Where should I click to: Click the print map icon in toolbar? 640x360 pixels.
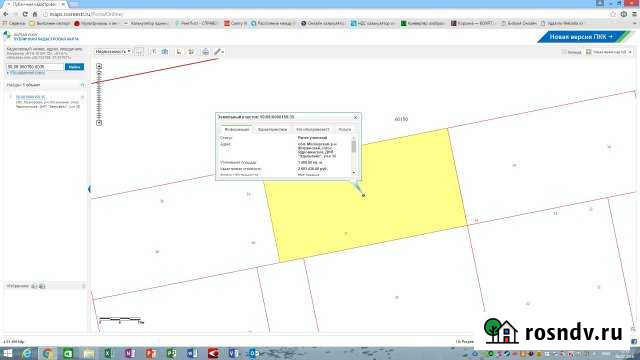click(205, 52)
